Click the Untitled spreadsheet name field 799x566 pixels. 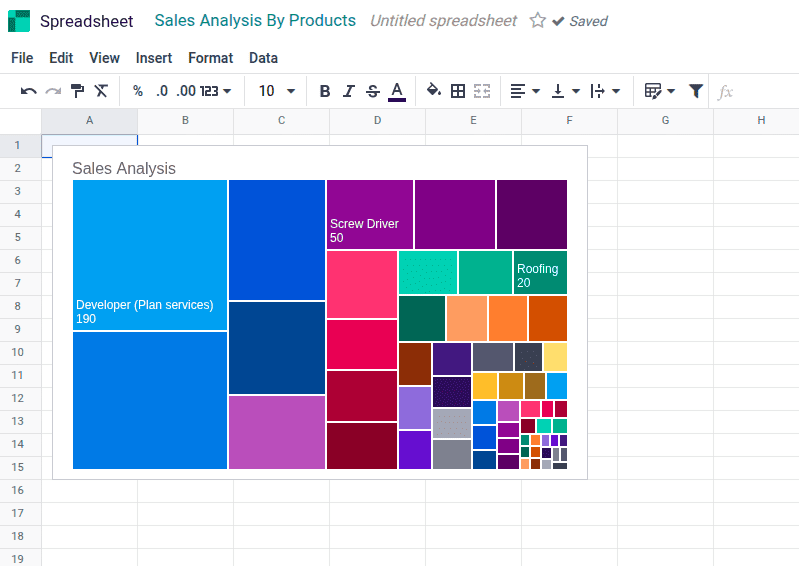click(x=443, y=21)
